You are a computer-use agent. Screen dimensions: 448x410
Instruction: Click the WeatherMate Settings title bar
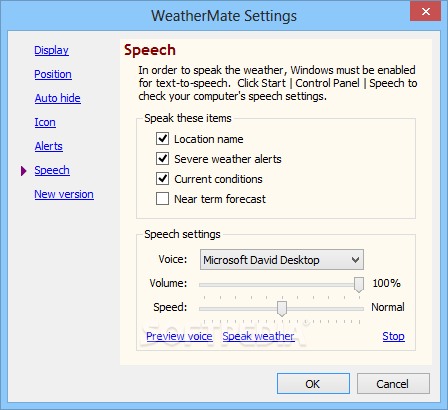(224, 16)
